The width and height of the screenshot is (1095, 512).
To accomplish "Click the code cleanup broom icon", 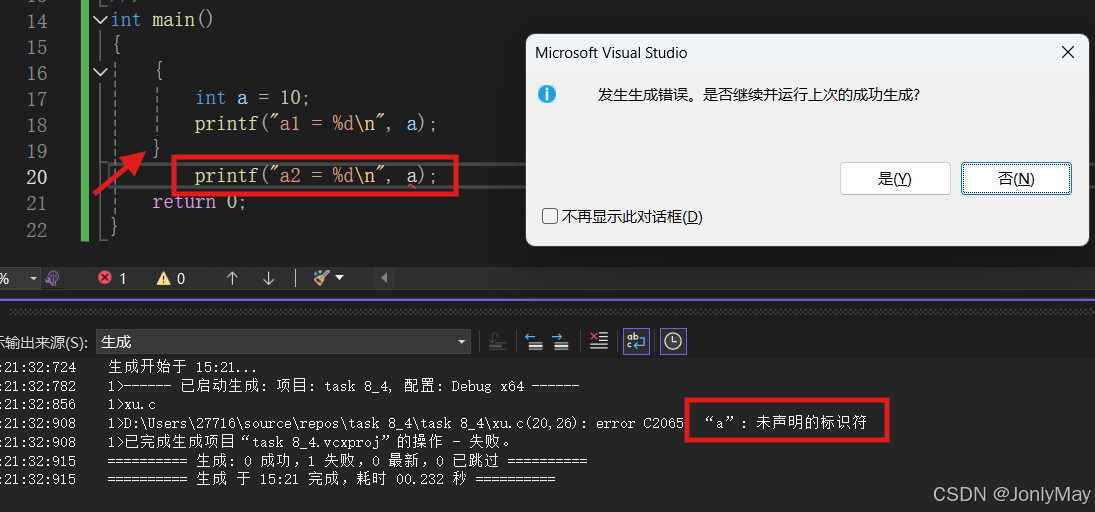I will (321, 278).
